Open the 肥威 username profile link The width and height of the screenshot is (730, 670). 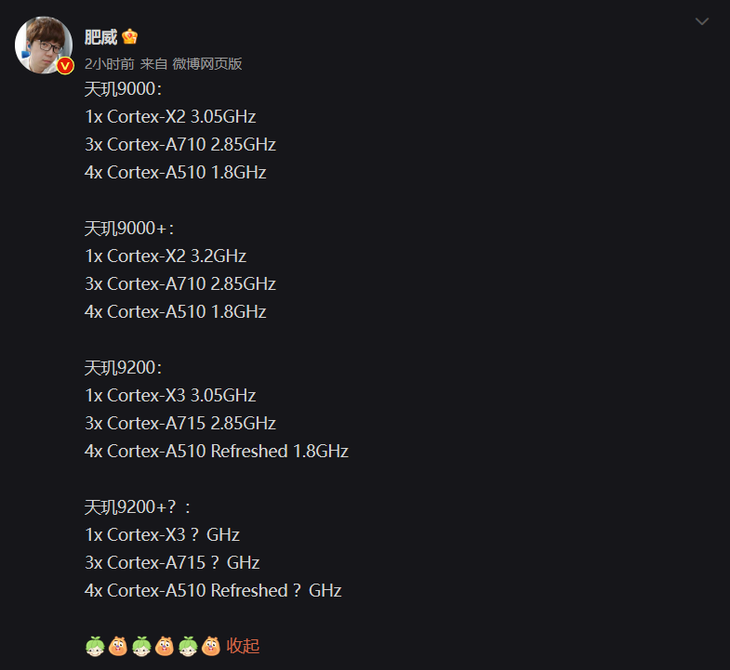101,37
